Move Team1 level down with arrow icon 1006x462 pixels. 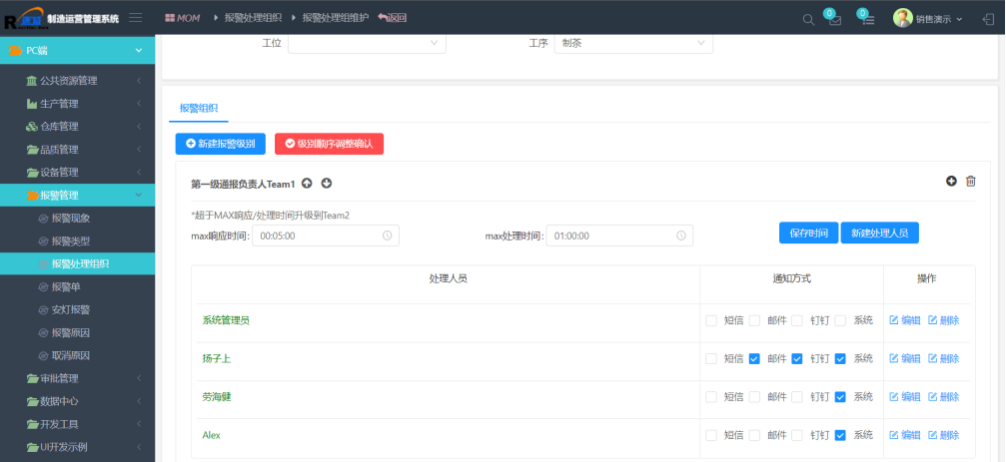pos(326,183)
